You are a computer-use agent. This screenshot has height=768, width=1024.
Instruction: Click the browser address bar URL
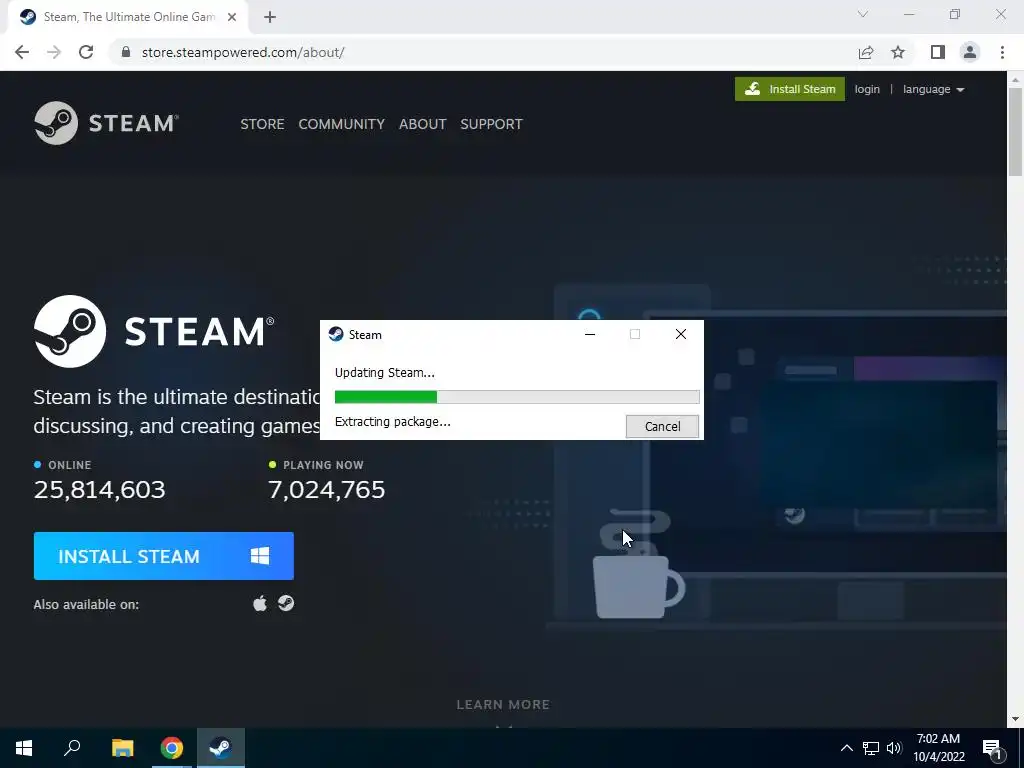coord(243,52)
